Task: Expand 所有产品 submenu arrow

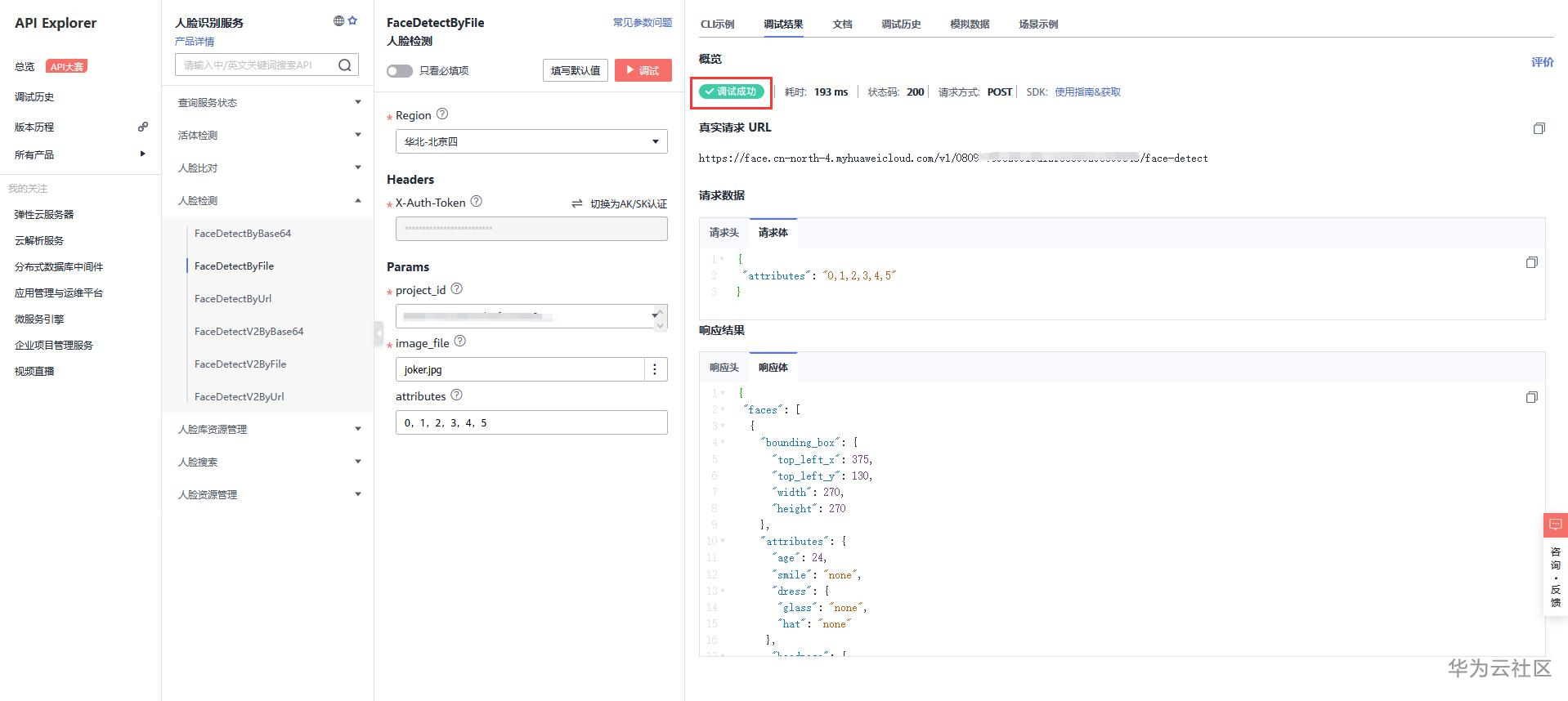Action: pos(142,154)
